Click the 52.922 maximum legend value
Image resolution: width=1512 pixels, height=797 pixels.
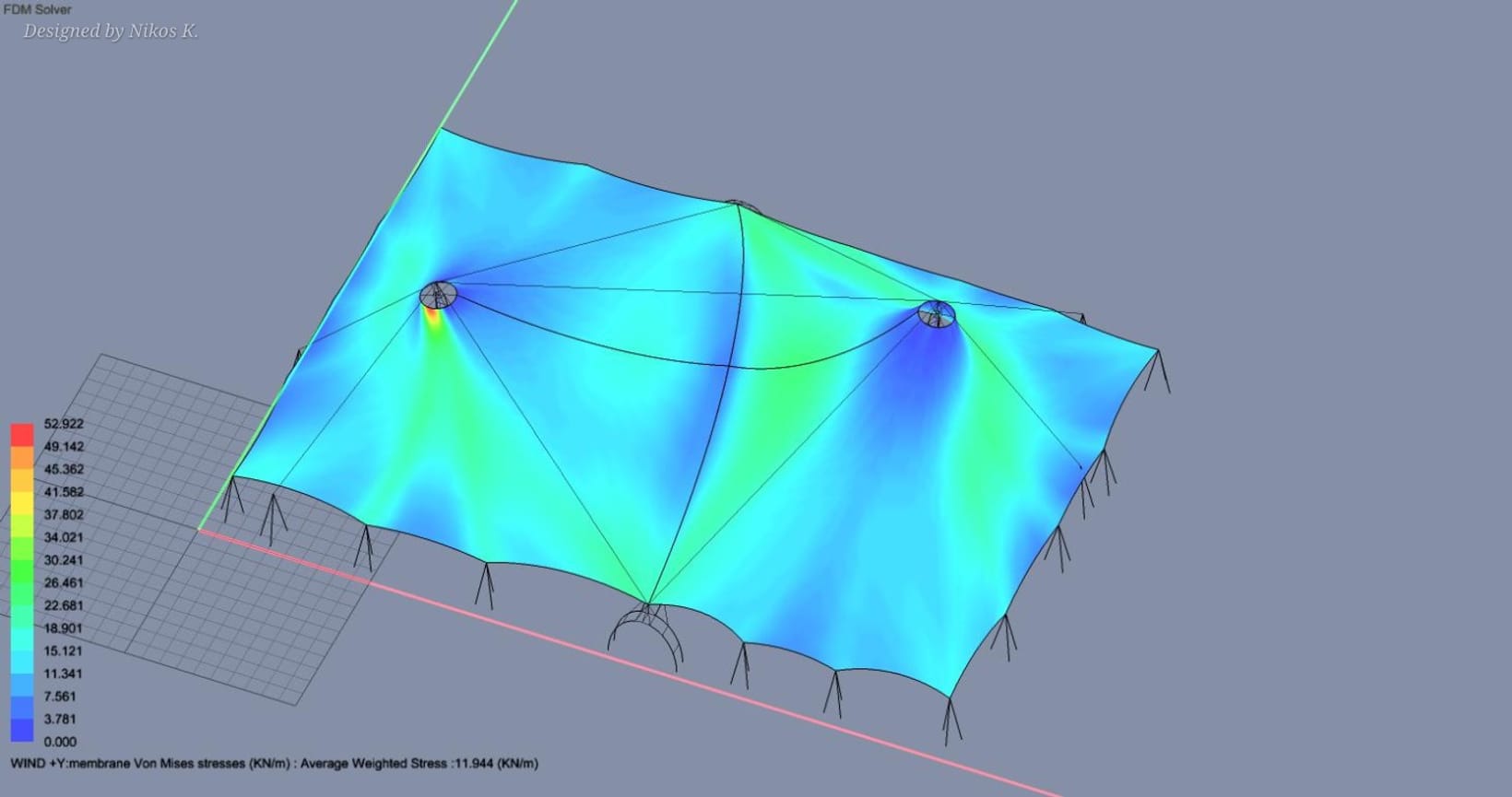pyautogui.click(x=64, y=424)
